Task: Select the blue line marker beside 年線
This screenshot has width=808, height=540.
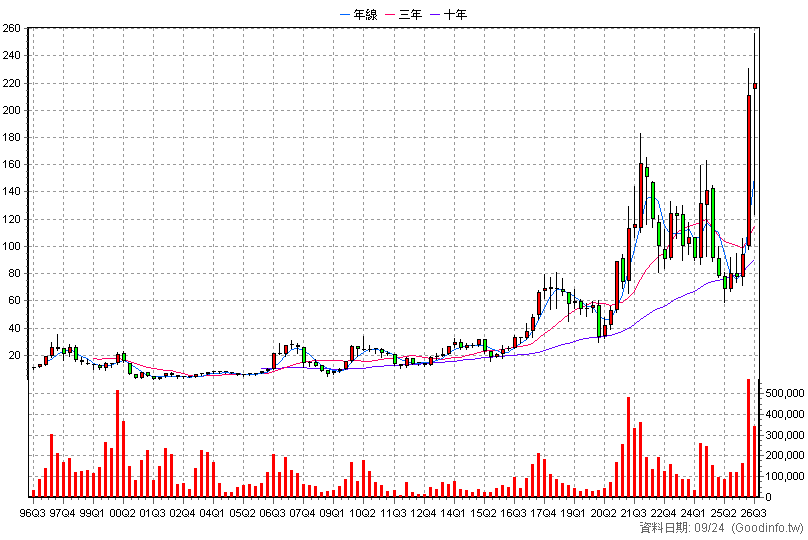Action: 345,14
